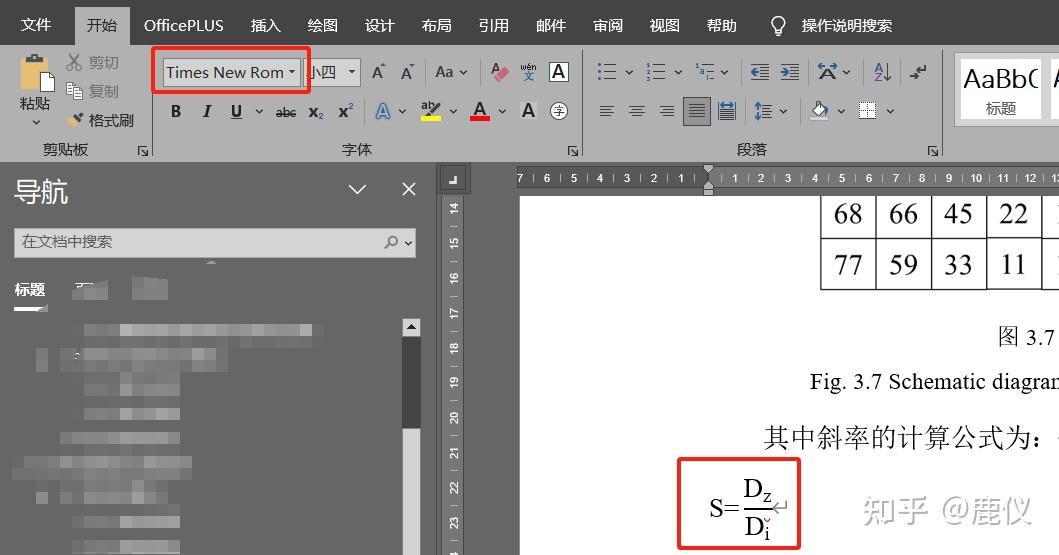The image size is (1059, 555).
Task: Click the bullets list icon
Action: point(606,72)
